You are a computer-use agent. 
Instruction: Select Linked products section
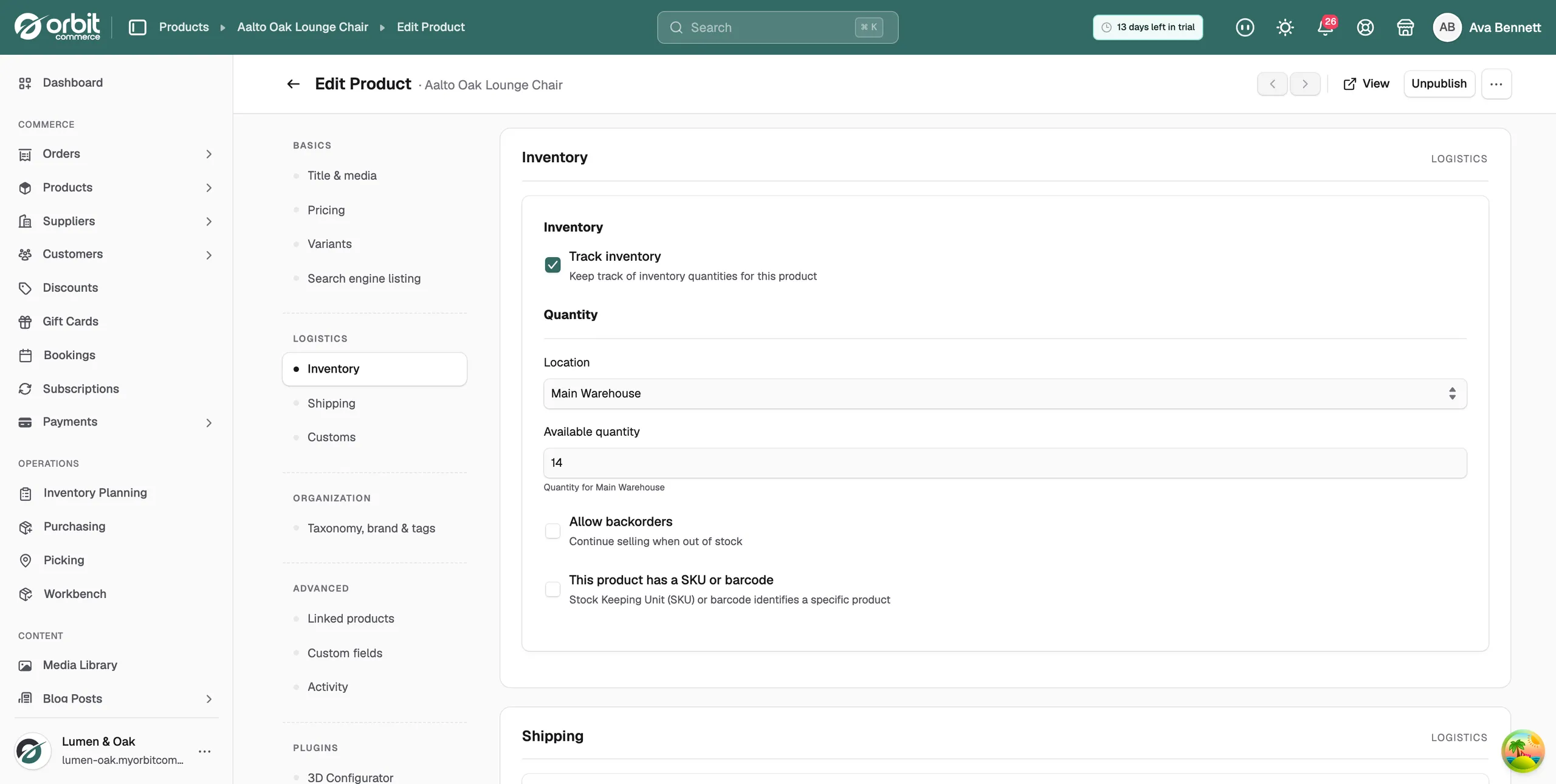point(374,619)
